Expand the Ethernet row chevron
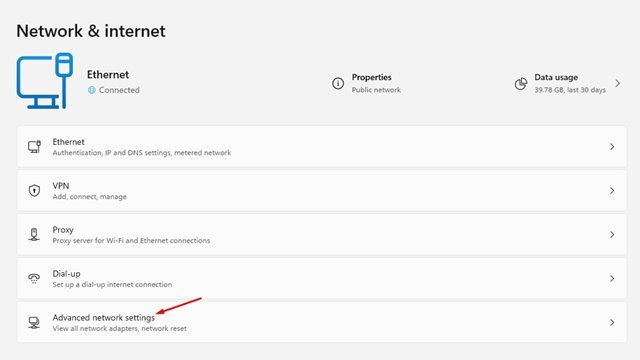 pyautogui.click(x=612, y=147)
